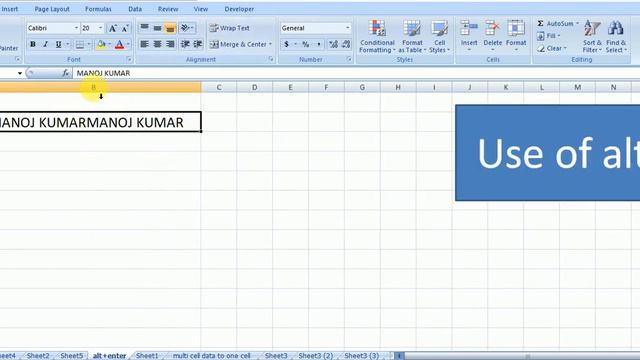Open the Developer ribbon tab
This screenshot has height=360, width=640.
tap(239, 9)
